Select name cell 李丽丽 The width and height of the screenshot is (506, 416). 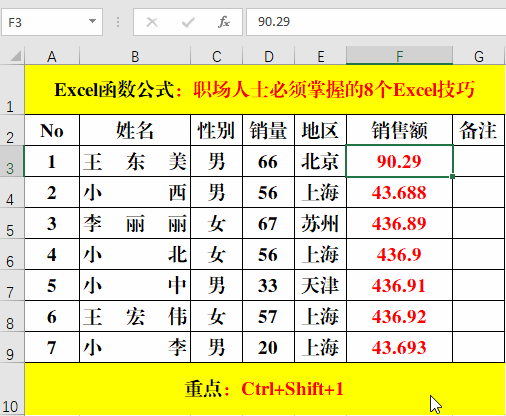(135, 223)
